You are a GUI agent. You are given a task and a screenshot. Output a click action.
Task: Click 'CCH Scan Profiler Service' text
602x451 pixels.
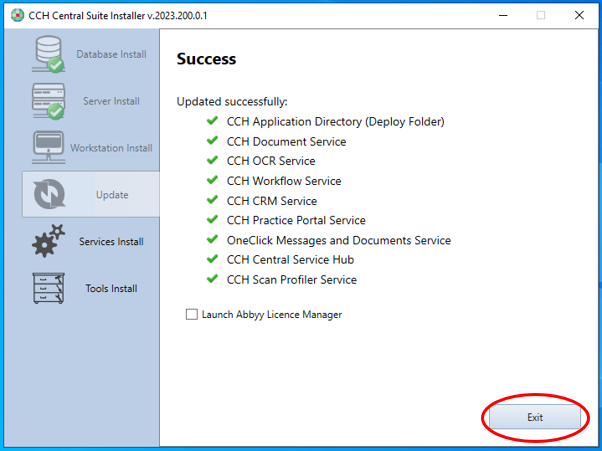[292, 280]
